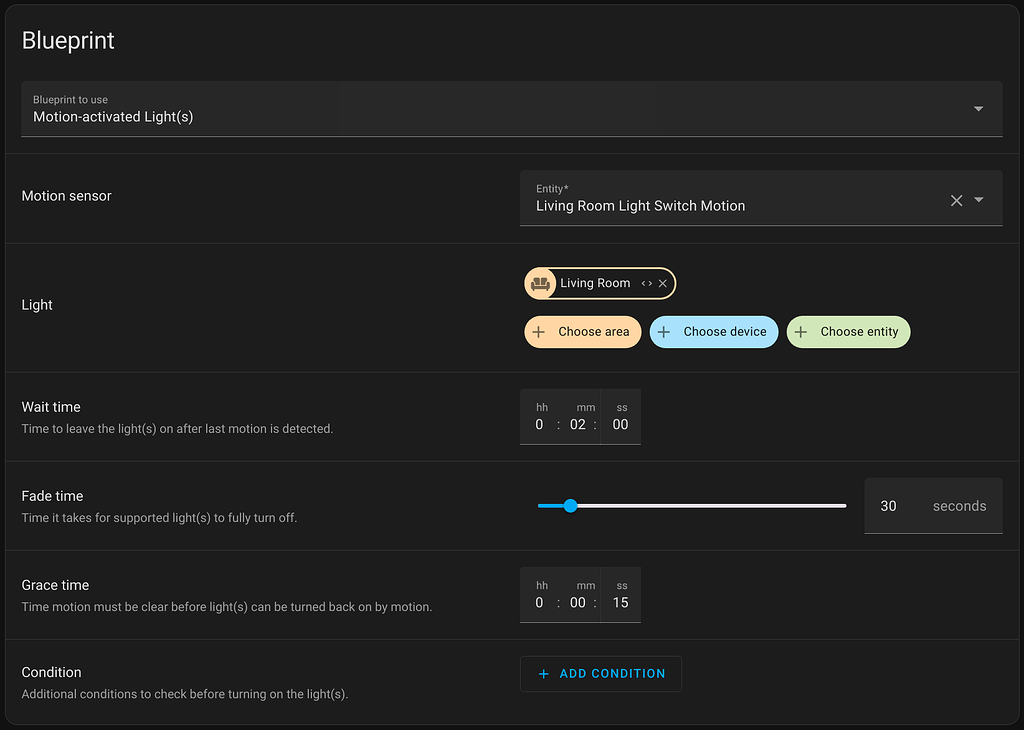Select the Wait time minutes field showing 02
Screen dimensions: 1024x730
tap(578, 424)
